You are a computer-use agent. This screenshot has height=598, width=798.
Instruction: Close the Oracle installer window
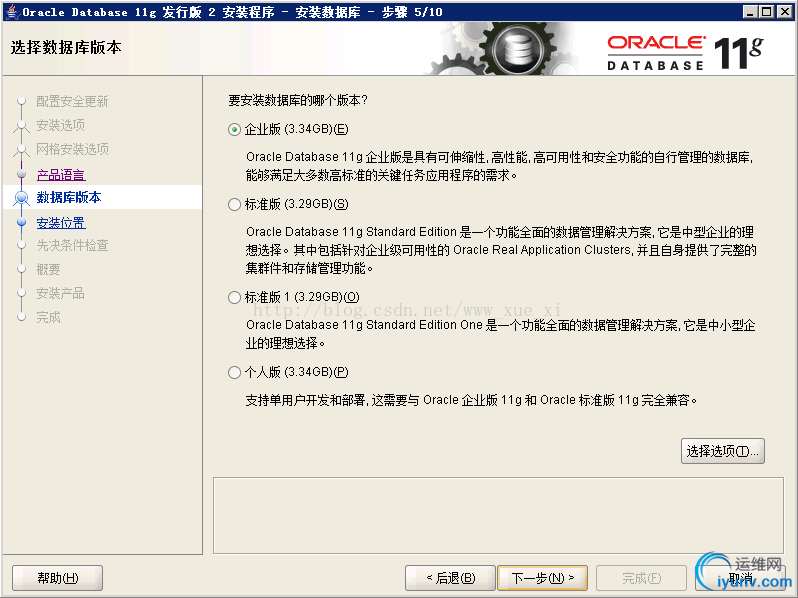784,11
